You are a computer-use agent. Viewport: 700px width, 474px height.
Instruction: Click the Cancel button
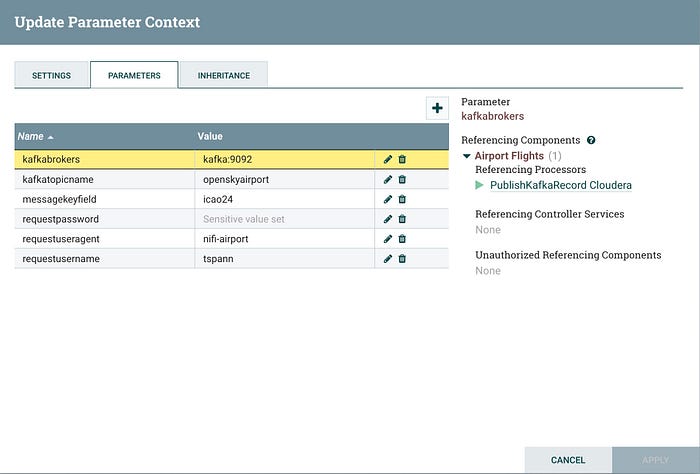pyautogui.click(x=568, y=460)
